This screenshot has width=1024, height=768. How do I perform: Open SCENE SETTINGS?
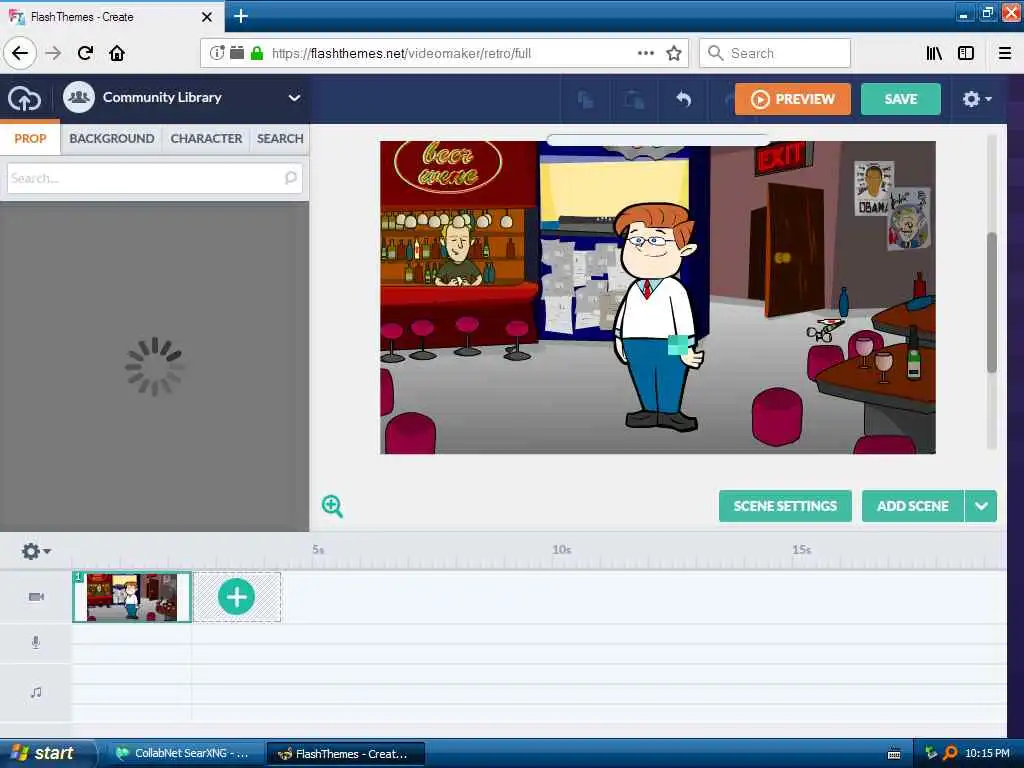coord(785,506)
